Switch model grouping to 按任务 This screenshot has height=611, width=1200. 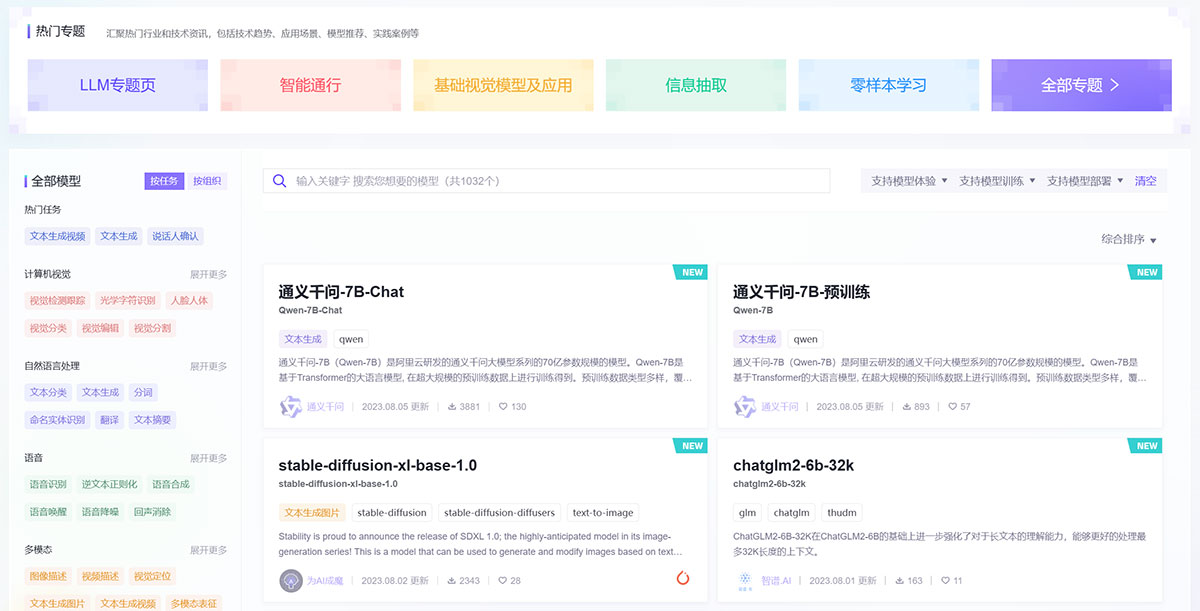(164, 181)
